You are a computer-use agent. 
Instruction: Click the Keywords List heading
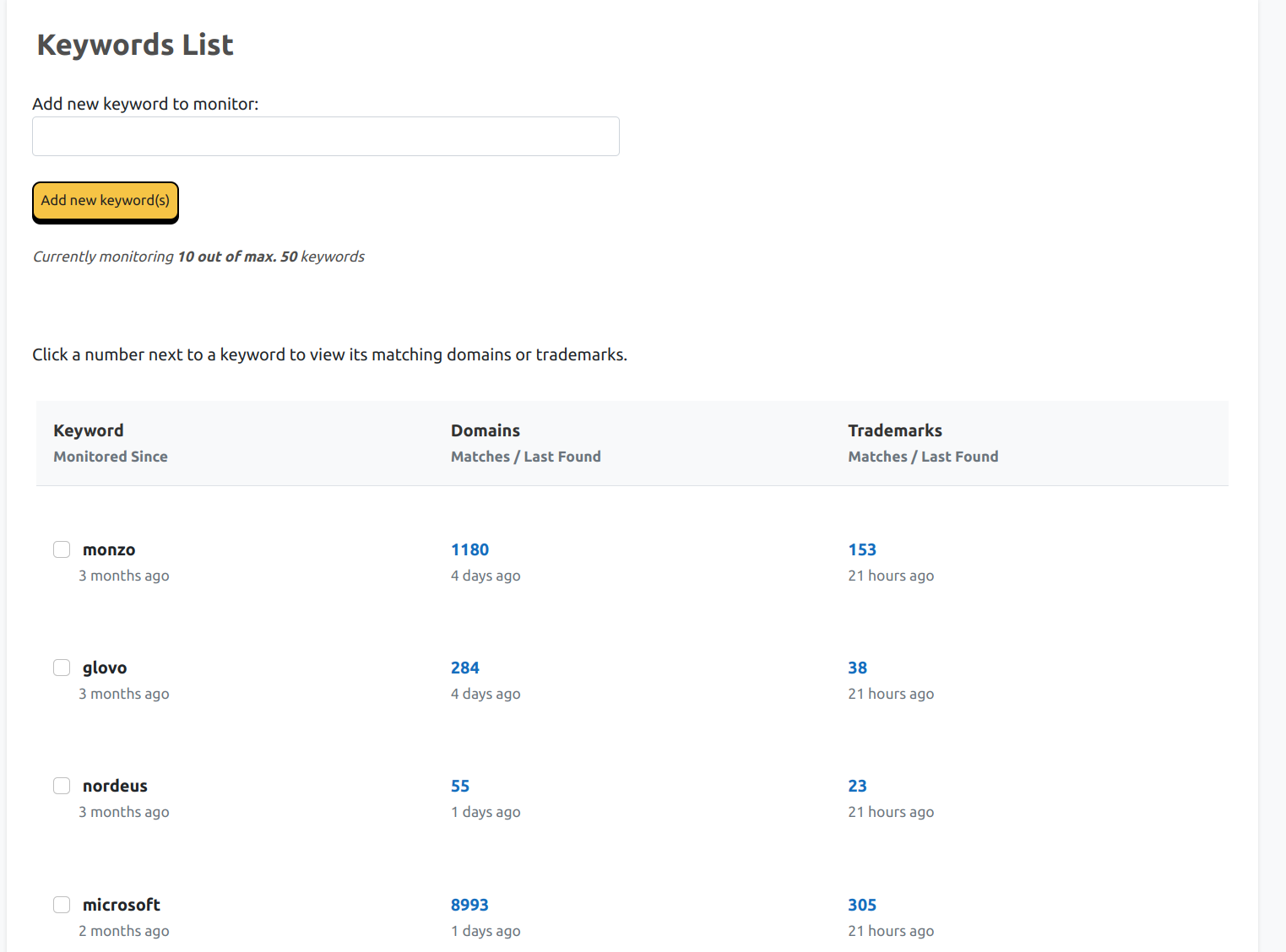pos(134,45)
